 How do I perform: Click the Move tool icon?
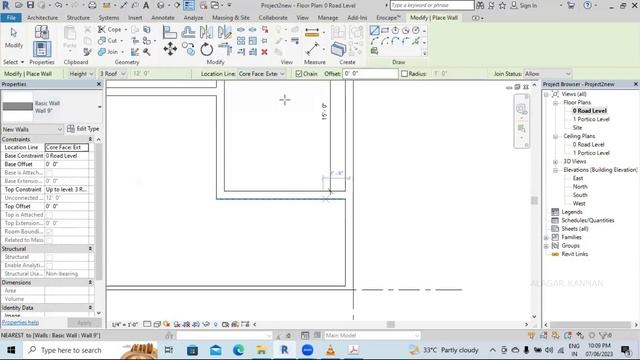[170, 49]
